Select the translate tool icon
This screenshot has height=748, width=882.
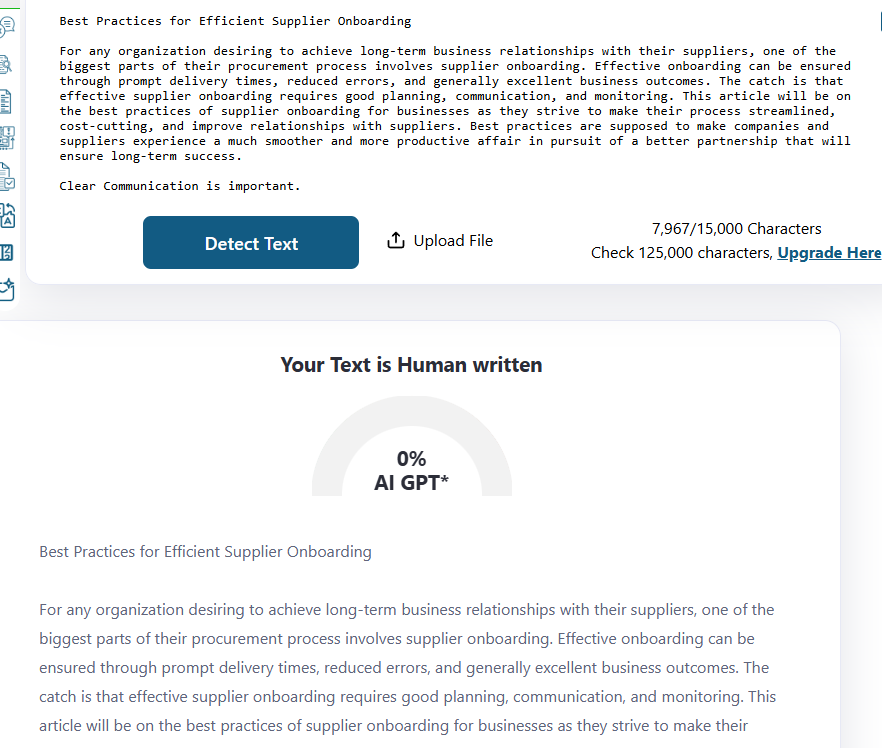(x=5, y=214)
